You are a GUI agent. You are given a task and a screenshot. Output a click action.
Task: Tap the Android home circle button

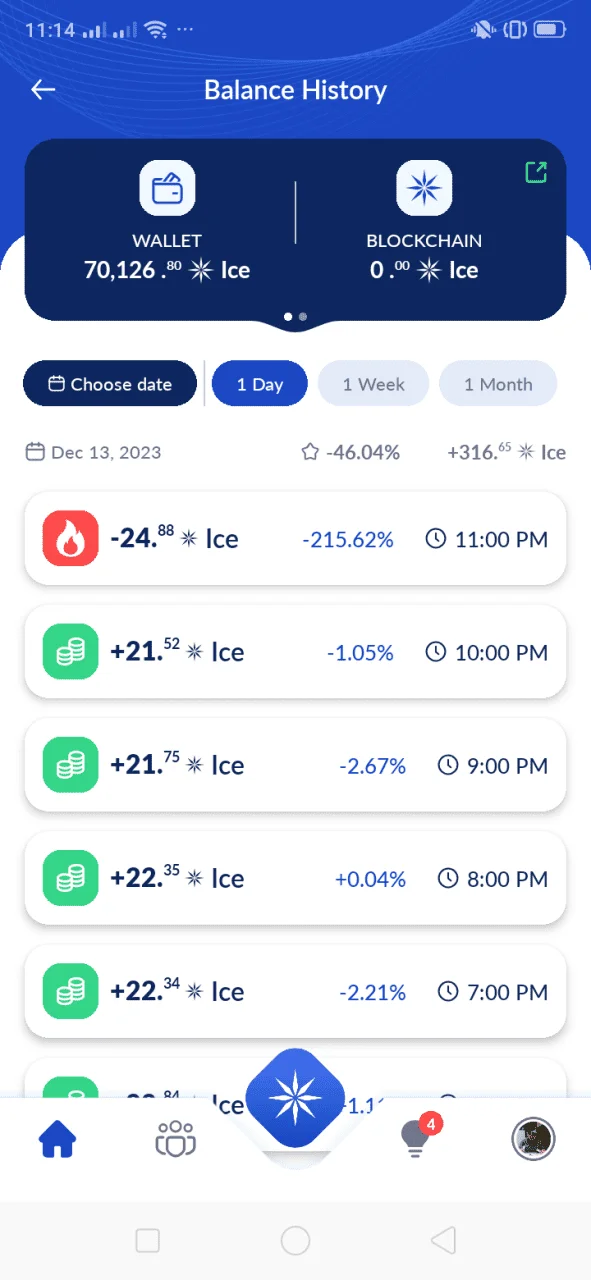(x=295, y=1240)
